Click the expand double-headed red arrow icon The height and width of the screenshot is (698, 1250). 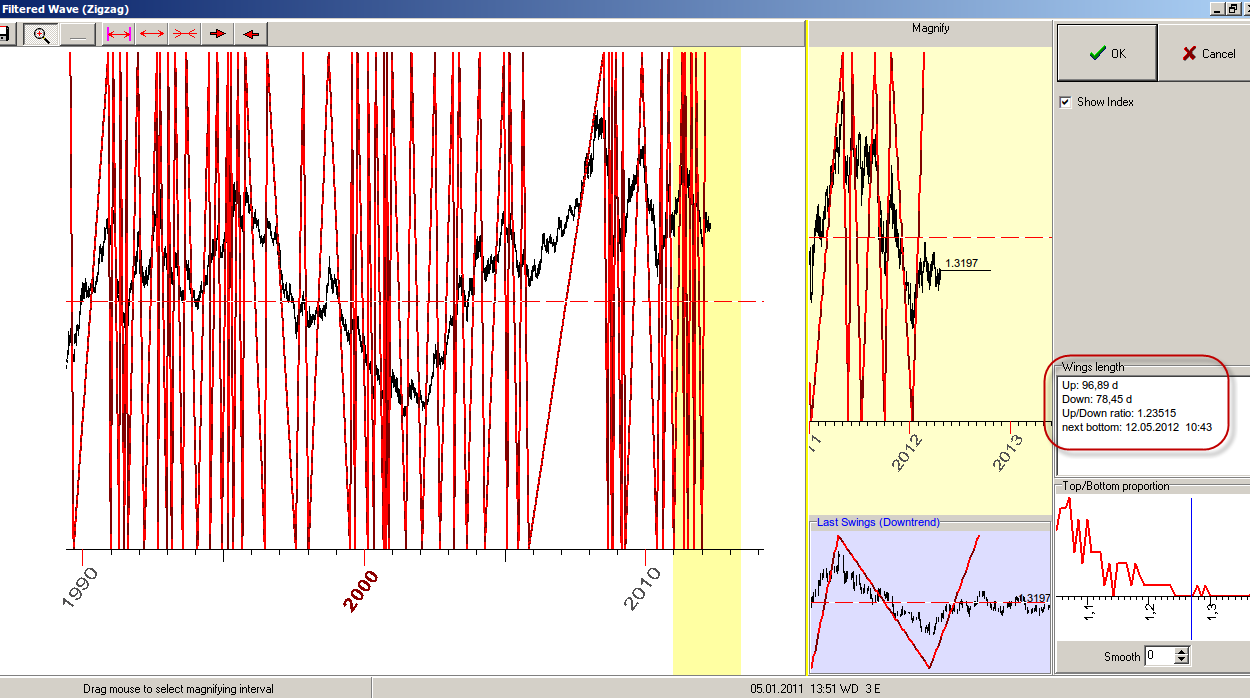(x=152, y=34)
